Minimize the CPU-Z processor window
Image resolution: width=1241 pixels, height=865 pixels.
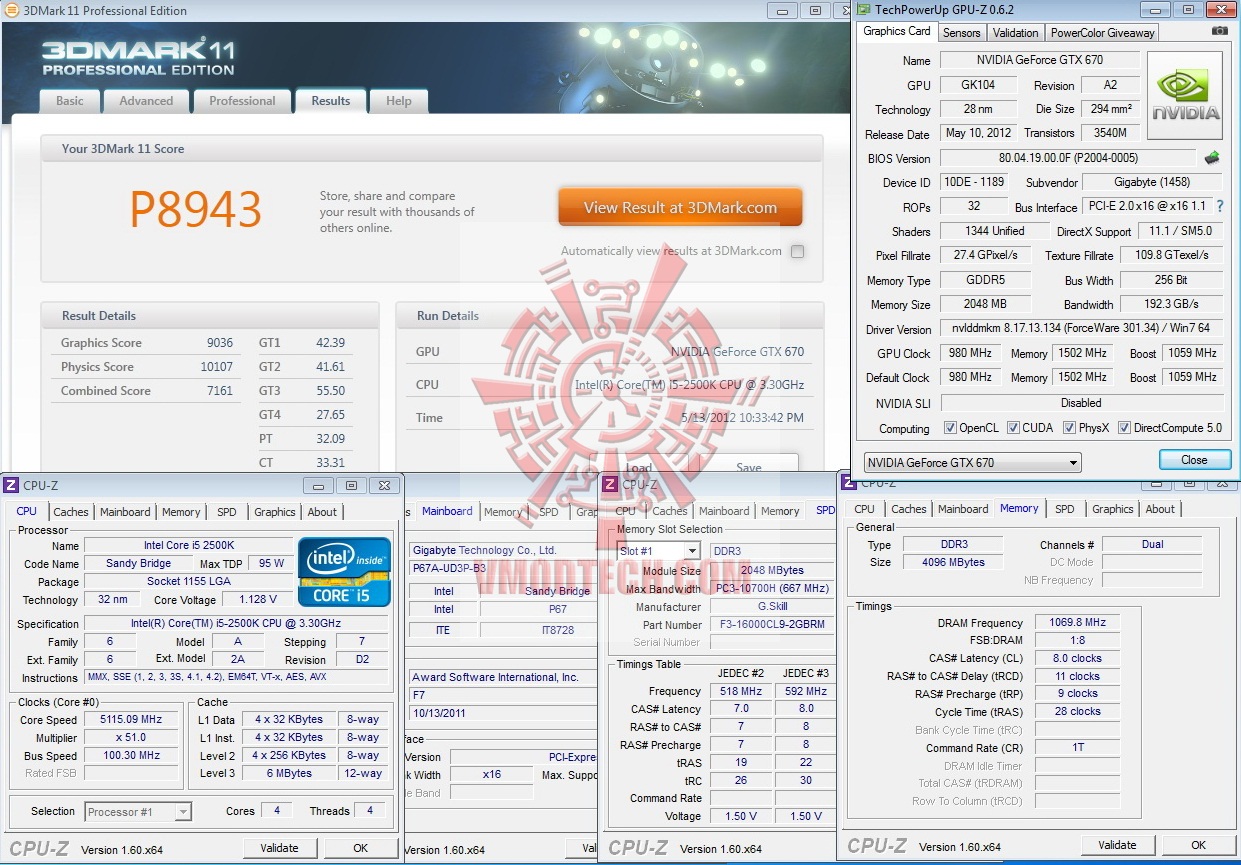[x=318, y=485]
